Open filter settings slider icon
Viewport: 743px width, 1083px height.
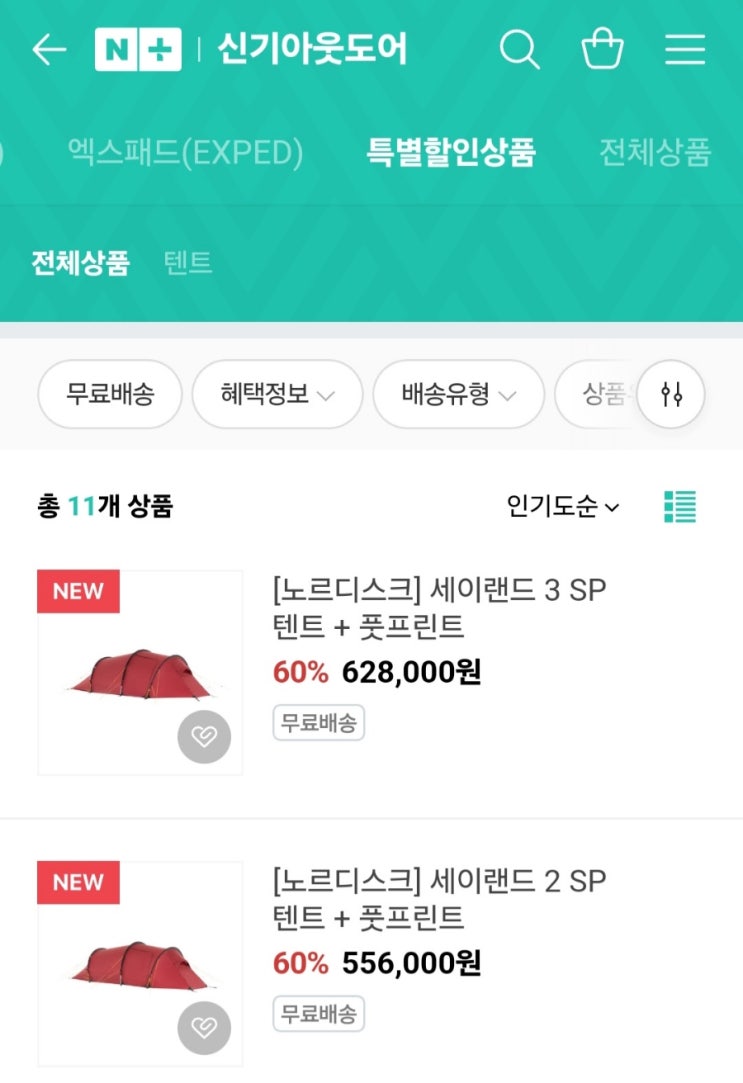(x=671, y=394)
